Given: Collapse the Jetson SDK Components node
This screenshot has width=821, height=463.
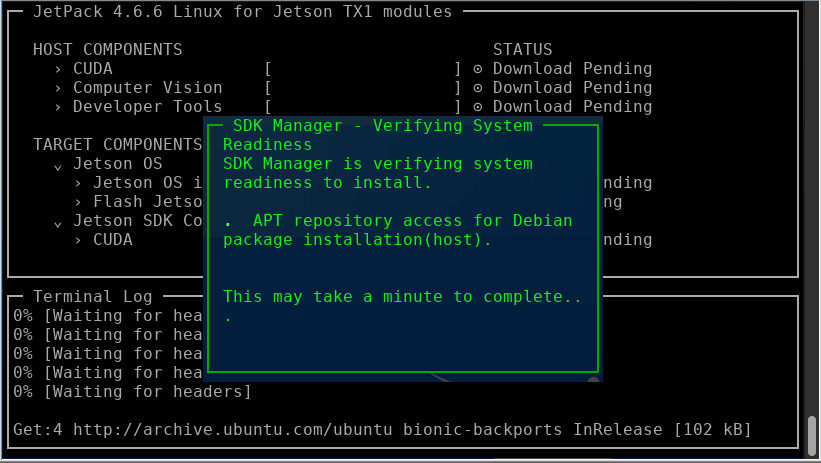Looking at the screenshot, I should pos(58,224).
